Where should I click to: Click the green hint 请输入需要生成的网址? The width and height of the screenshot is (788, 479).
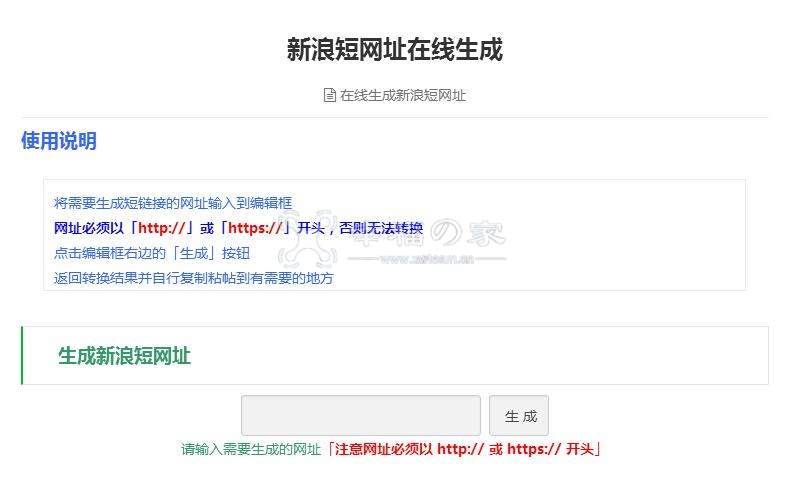(251, 449)
